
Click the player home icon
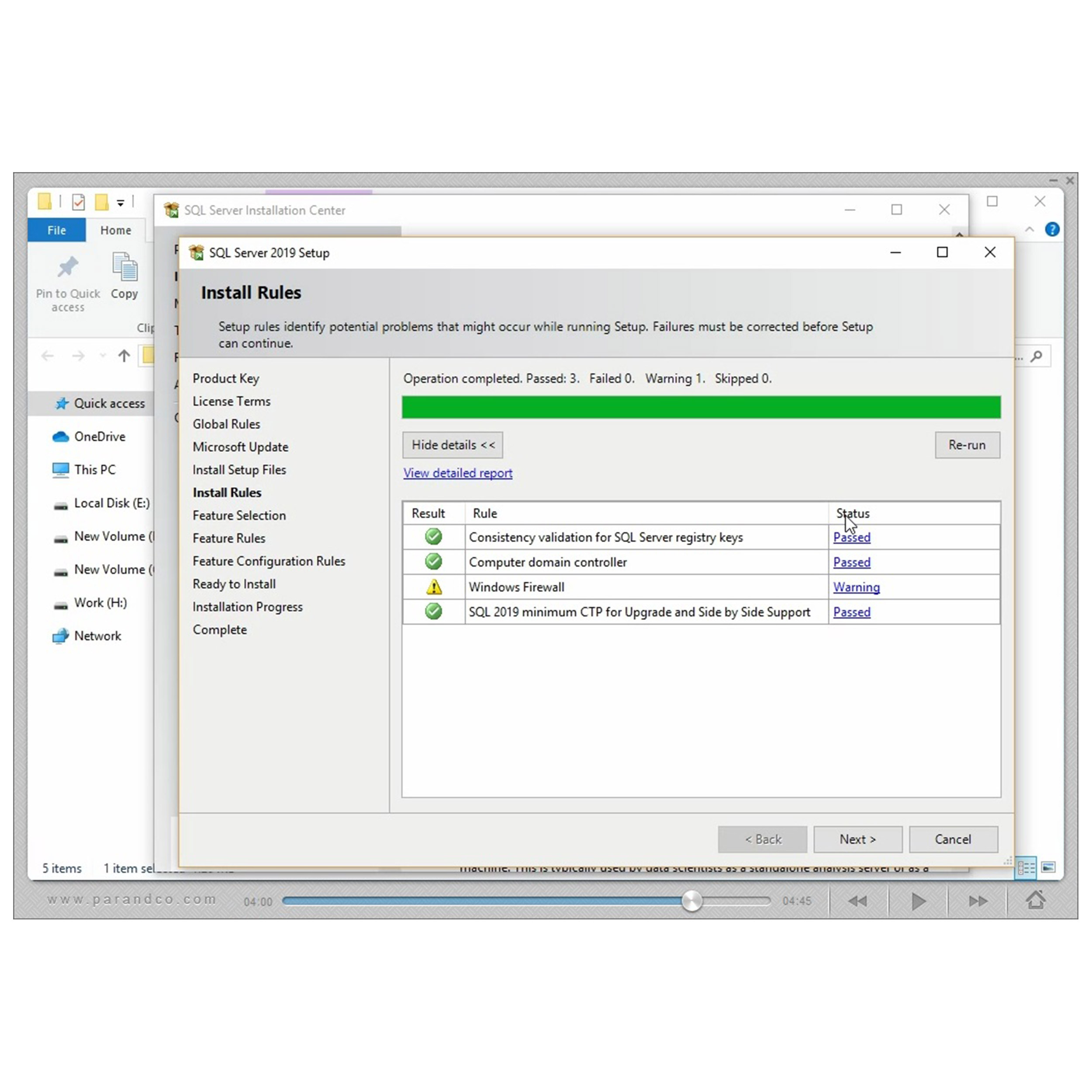(1036, 900)
